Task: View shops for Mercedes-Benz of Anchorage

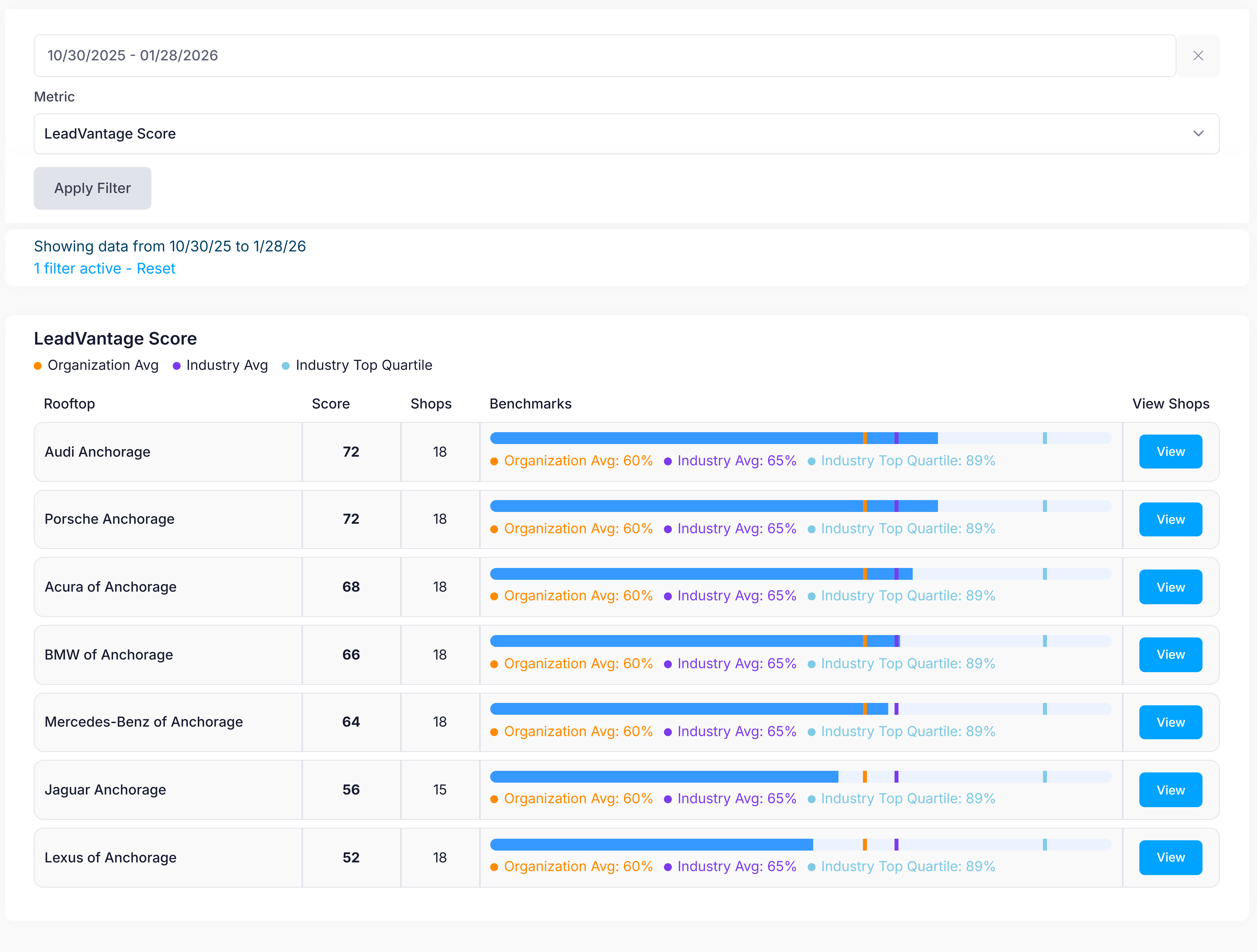Action: point(1170,722)
